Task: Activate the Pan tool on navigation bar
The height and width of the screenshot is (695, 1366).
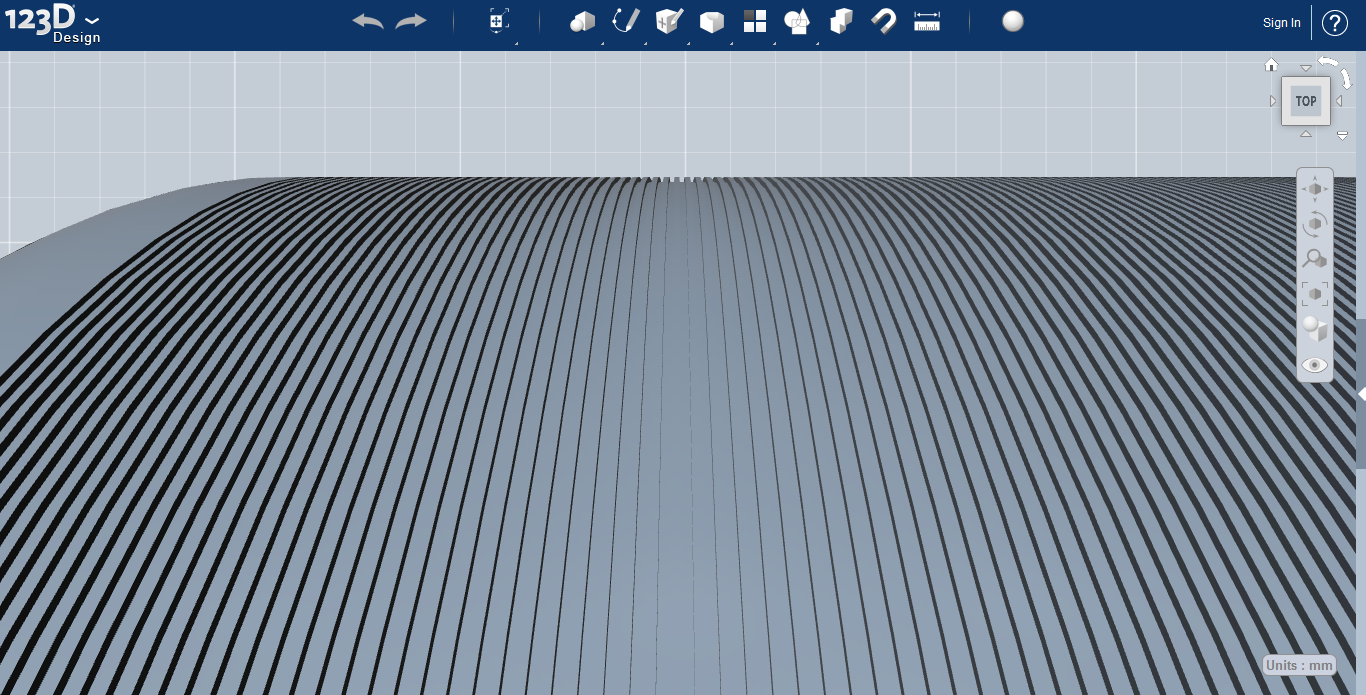Action: click(1314, 188)
